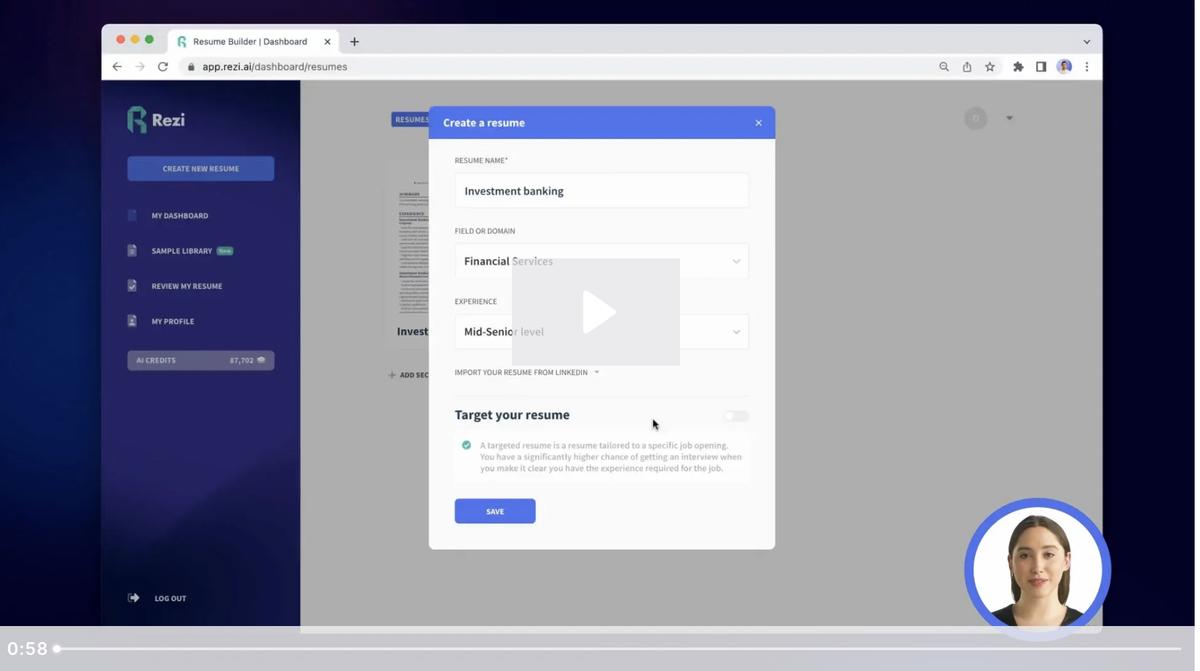This screenshot has width=1200, height=671.
Task: Click the browser reload icon
Action: pyautogui.click(x=163, y=67)
